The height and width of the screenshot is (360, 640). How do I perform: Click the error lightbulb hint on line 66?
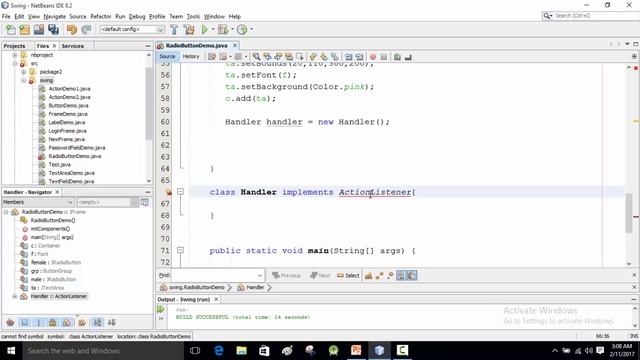[x=169, y=192]
